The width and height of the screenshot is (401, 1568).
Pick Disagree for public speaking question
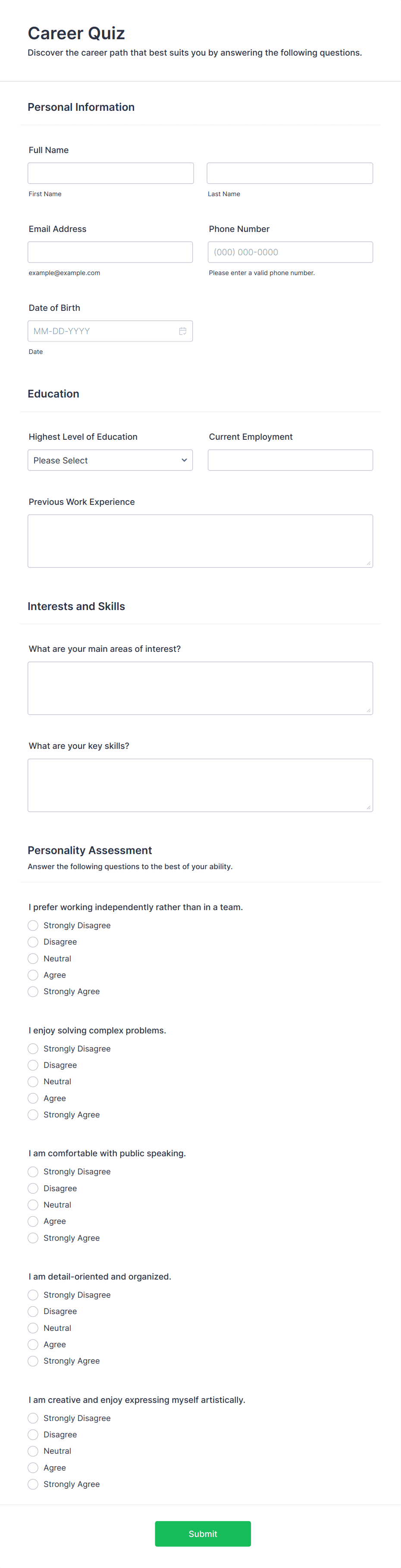[32, 1188]
